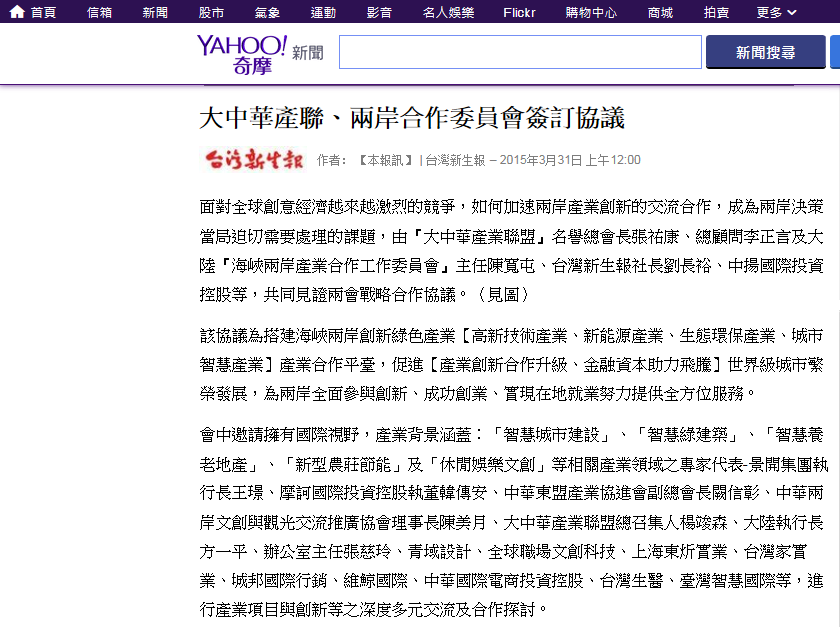Click the 新聞 label next to Yahoo logo
840x627 pixels.
308,53
